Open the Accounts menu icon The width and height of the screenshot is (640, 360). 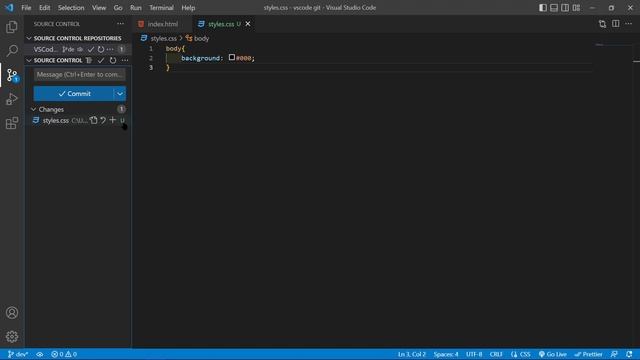point(12,313)
